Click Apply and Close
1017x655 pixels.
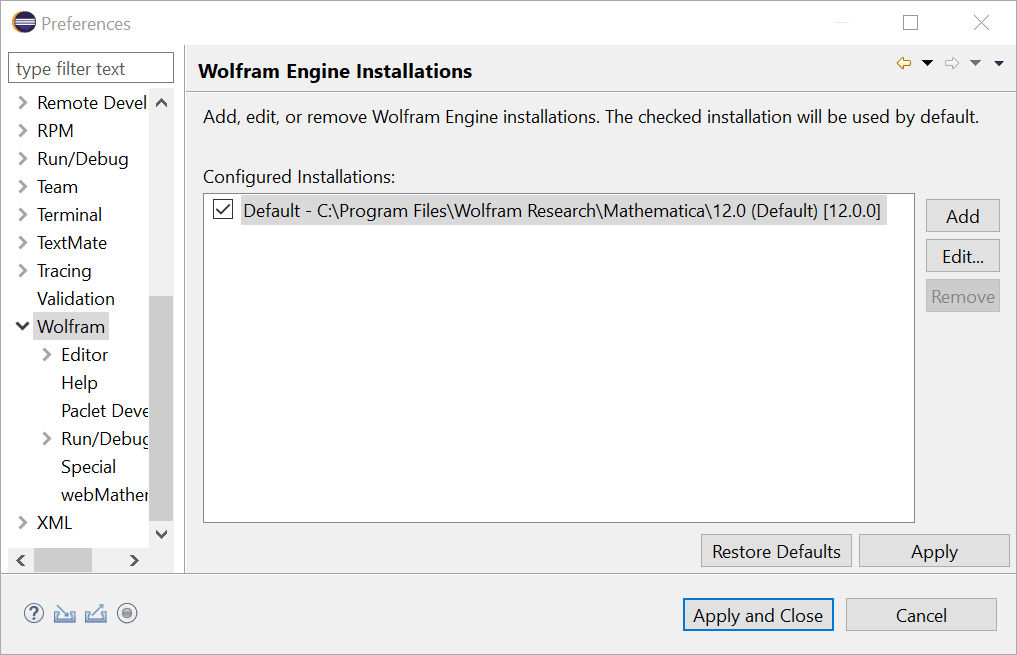758,615
